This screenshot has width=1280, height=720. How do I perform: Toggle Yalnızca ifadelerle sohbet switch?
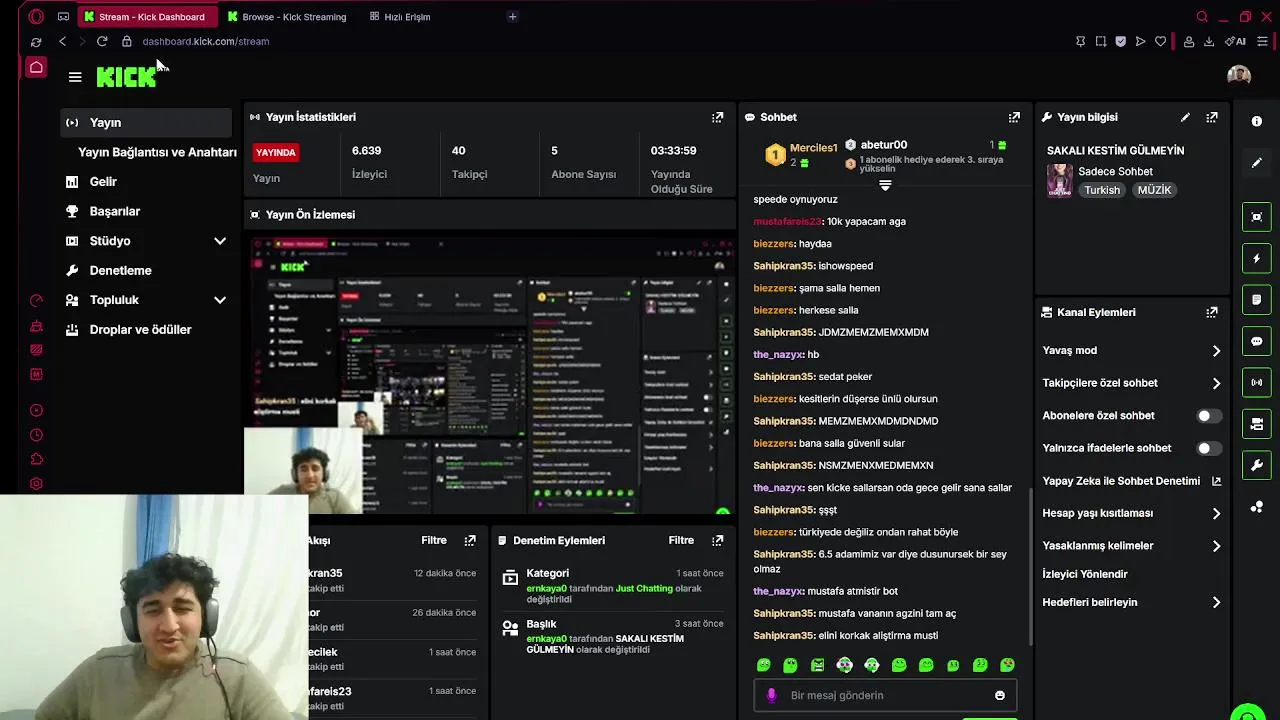(x=1209, y=448)
